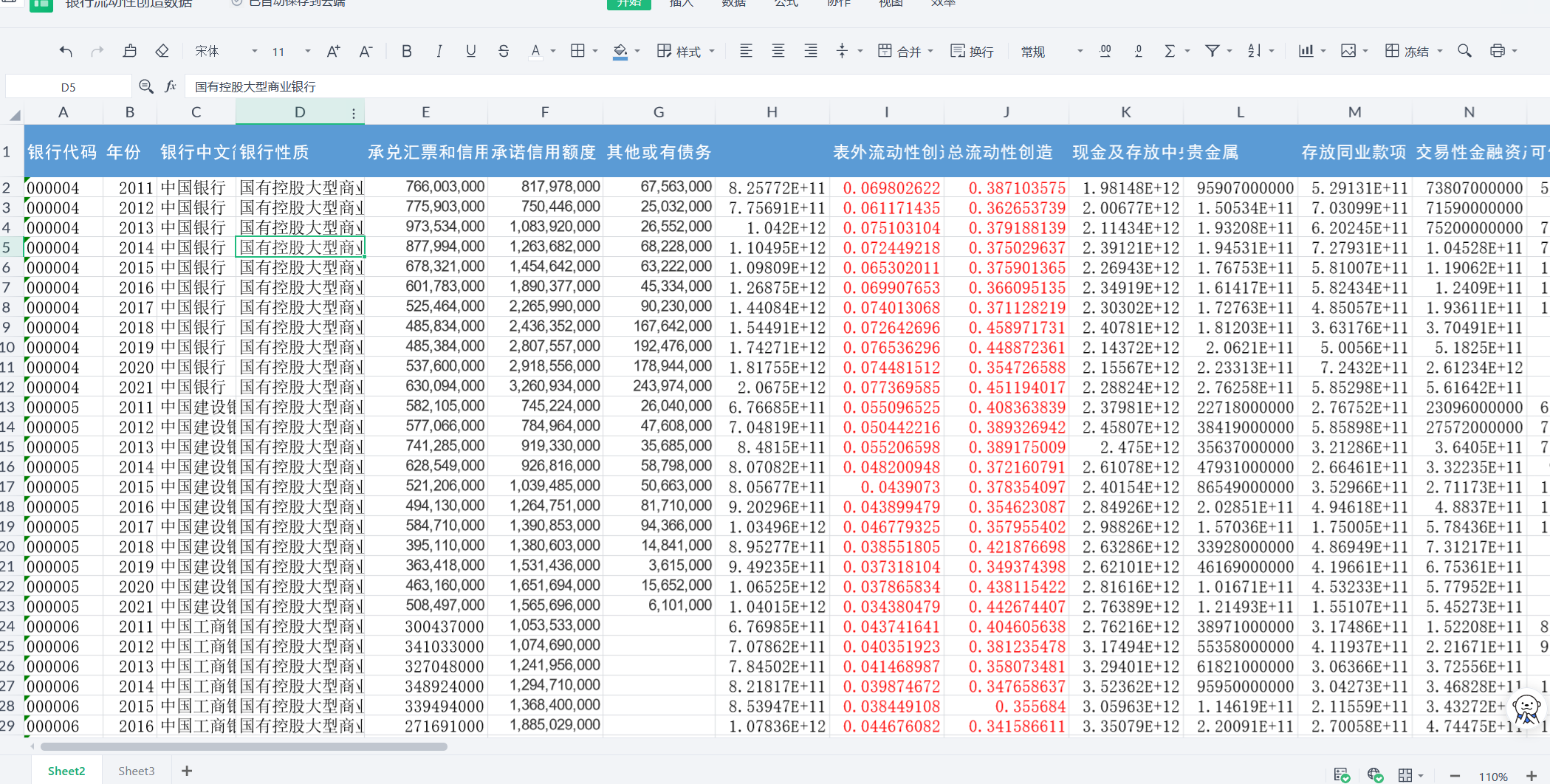Align text right
Image resolution: width=1550 pixels, height=784 pixels.
pyautogui.click(x=811, y=51)
